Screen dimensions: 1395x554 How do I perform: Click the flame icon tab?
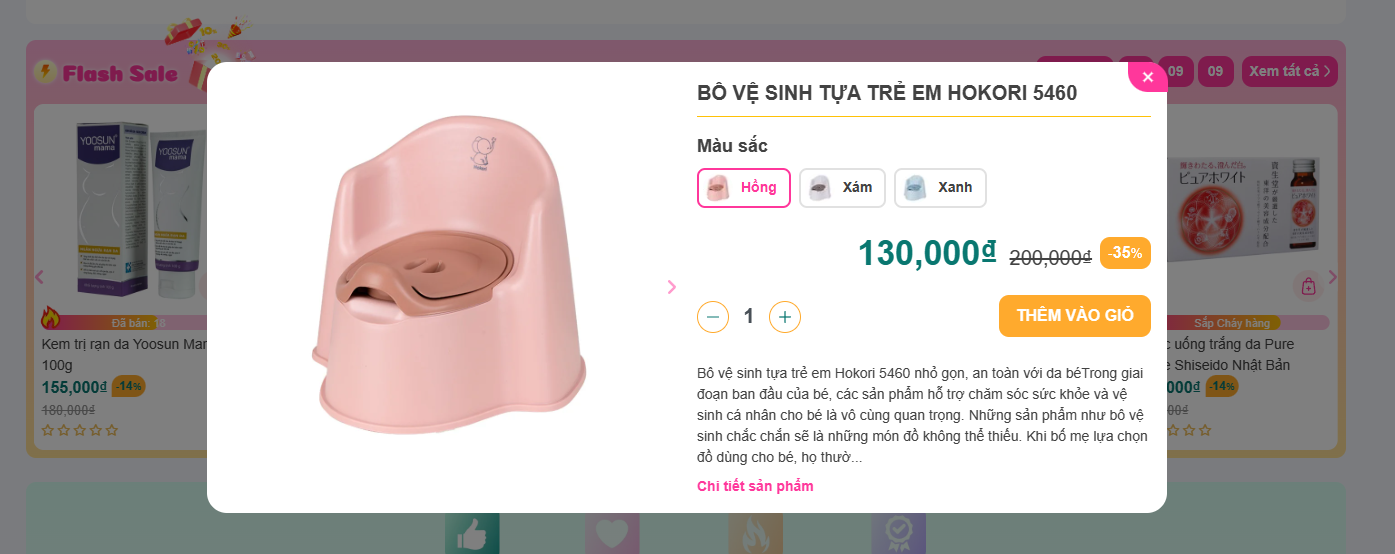pos(755,535)
